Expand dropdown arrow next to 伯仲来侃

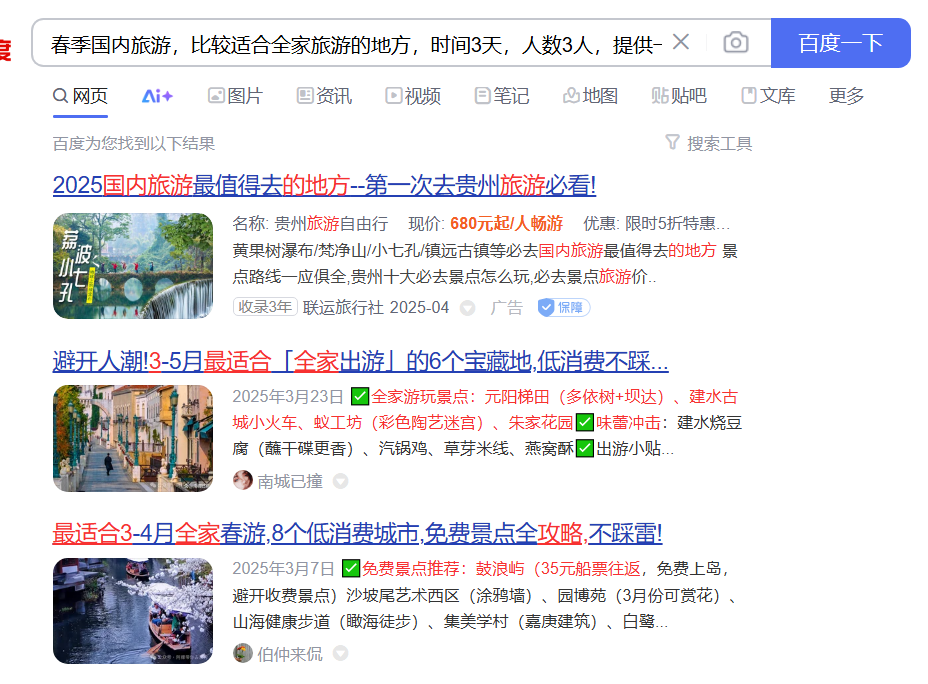pos(340,653)
